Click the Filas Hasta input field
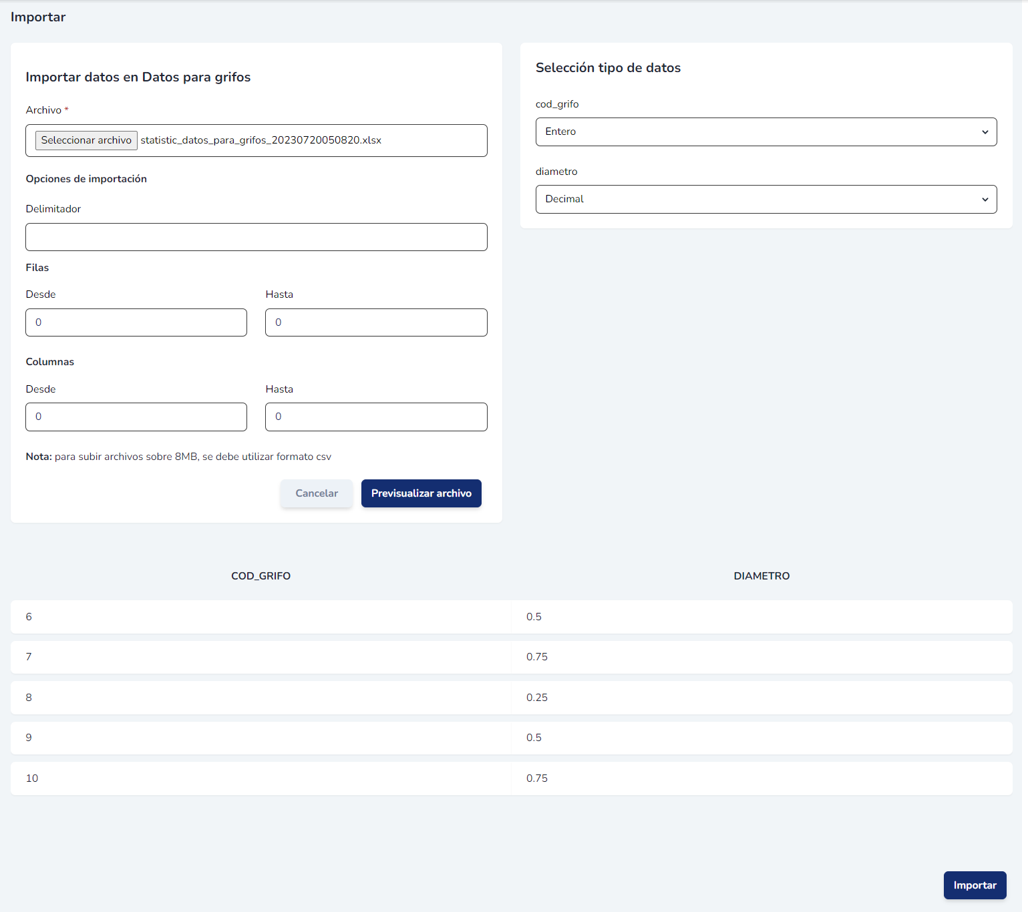Viewport: 1028px width, 912px height. click(x=376, y=323)
